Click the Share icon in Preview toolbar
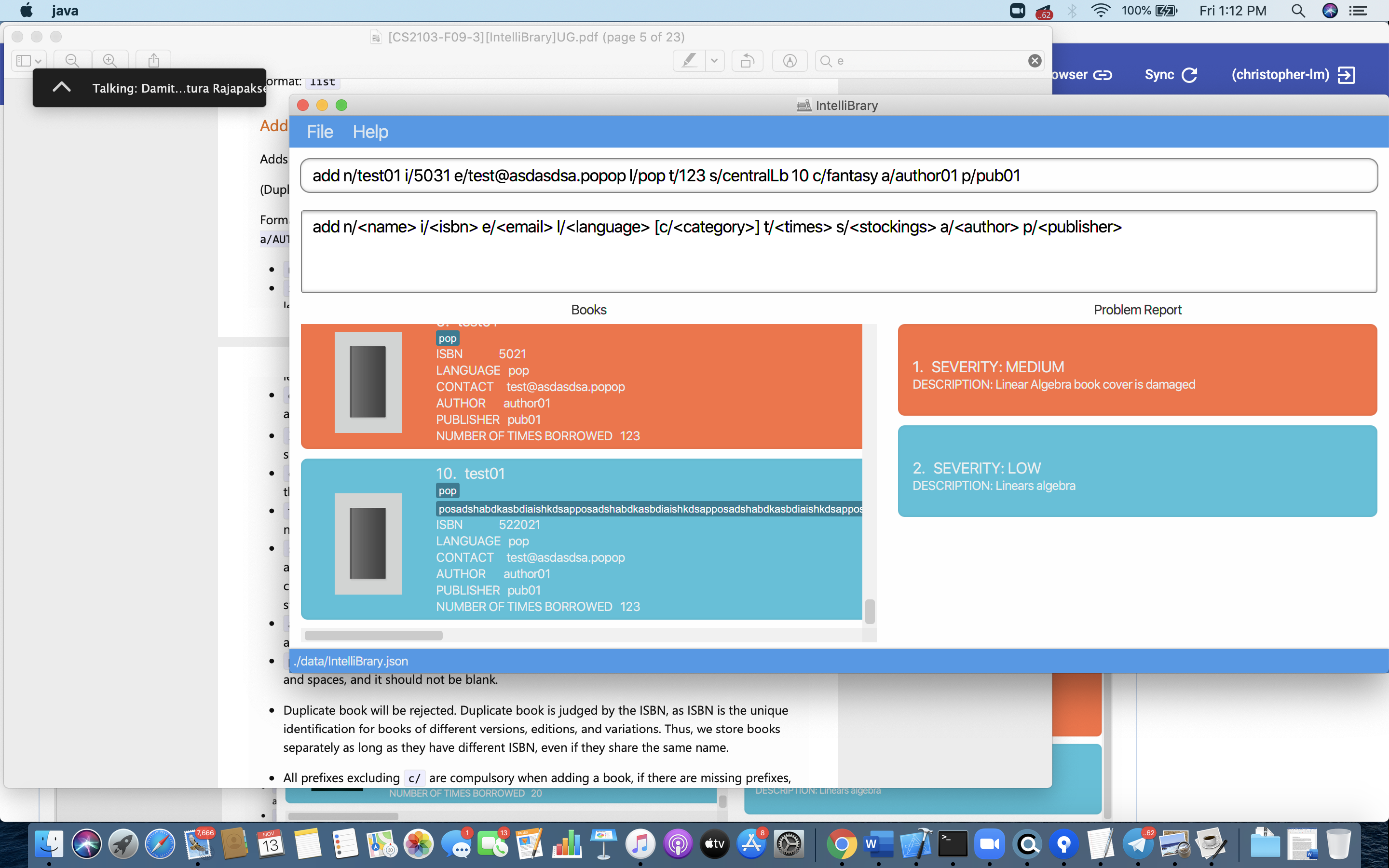 (x=153, y=60)
